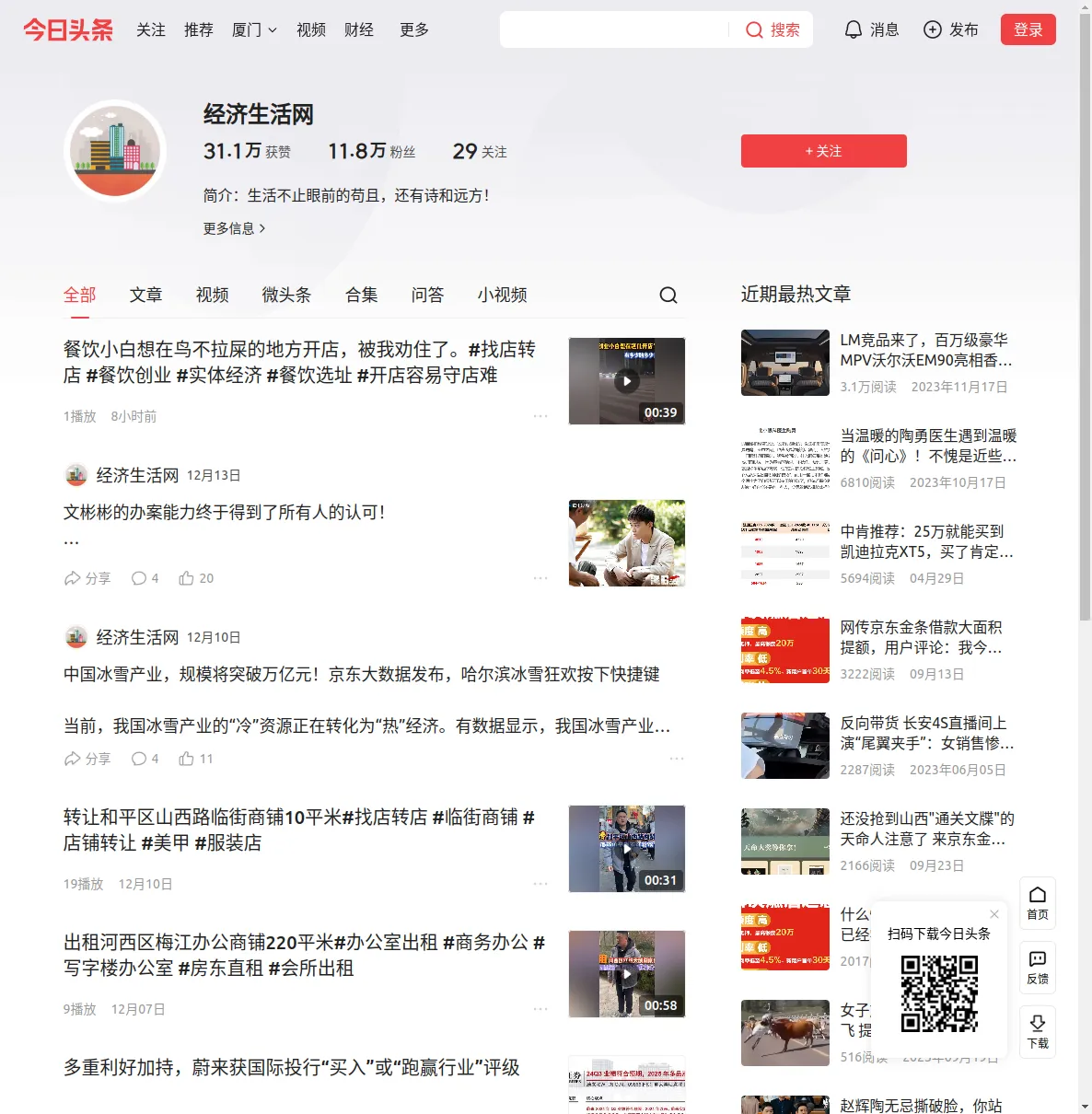Click small avatar beside 12月10日 post
The width and height of the screenshot is (1092, 1114).
[76, 637]
